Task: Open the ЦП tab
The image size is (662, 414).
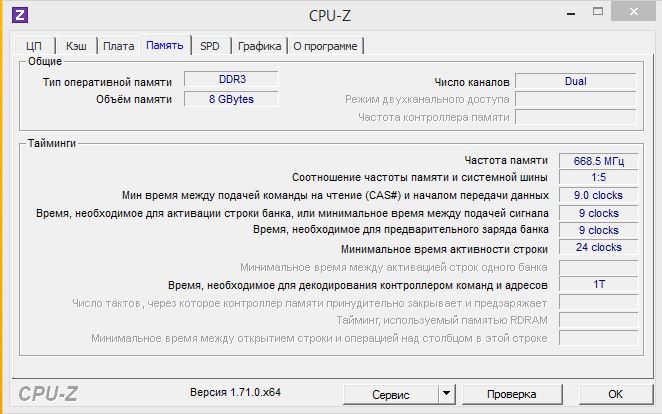Action: click(34, 46)
